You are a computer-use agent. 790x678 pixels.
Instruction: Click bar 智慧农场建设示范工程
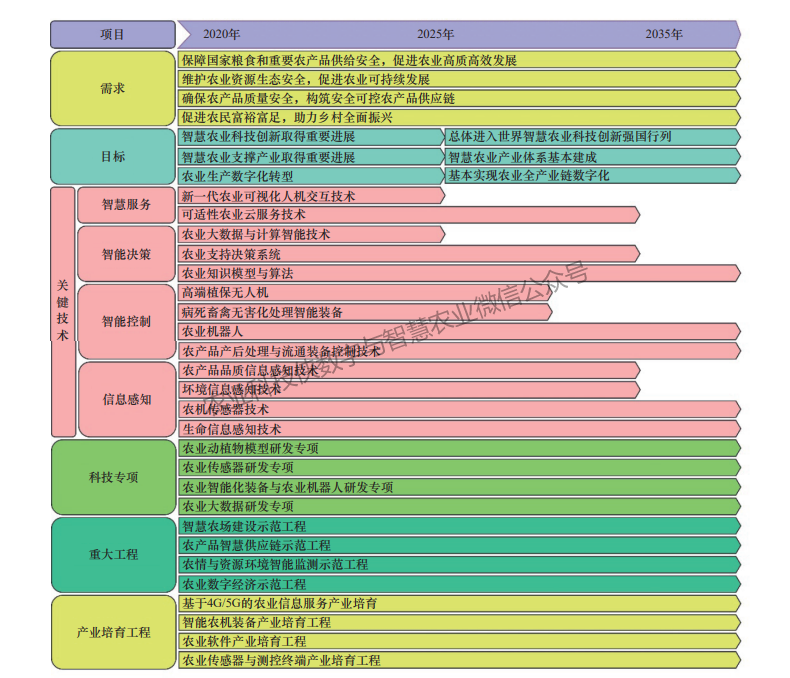pos(459,526)
